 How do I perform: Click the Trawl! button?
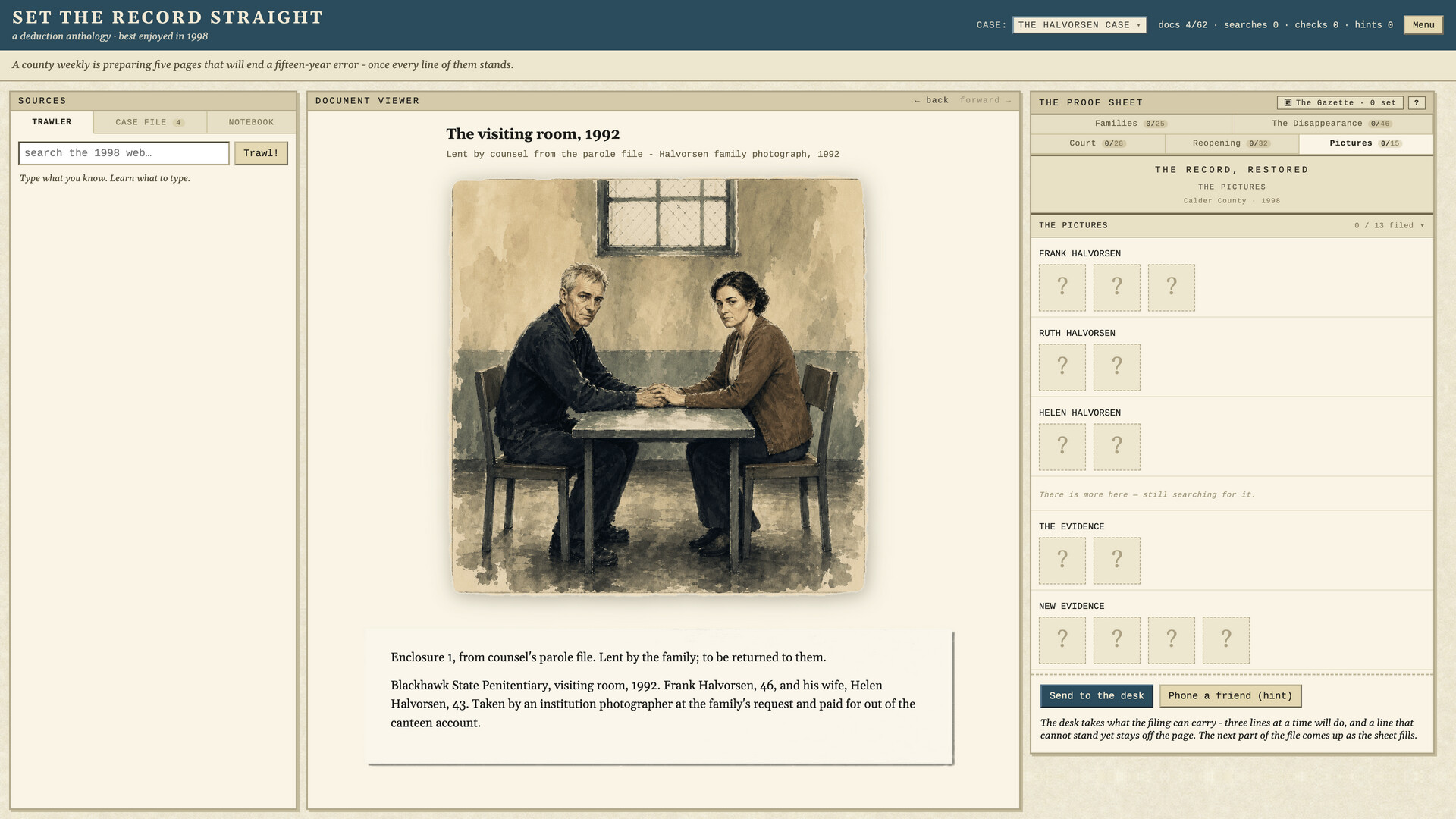(x=261, y=153)
